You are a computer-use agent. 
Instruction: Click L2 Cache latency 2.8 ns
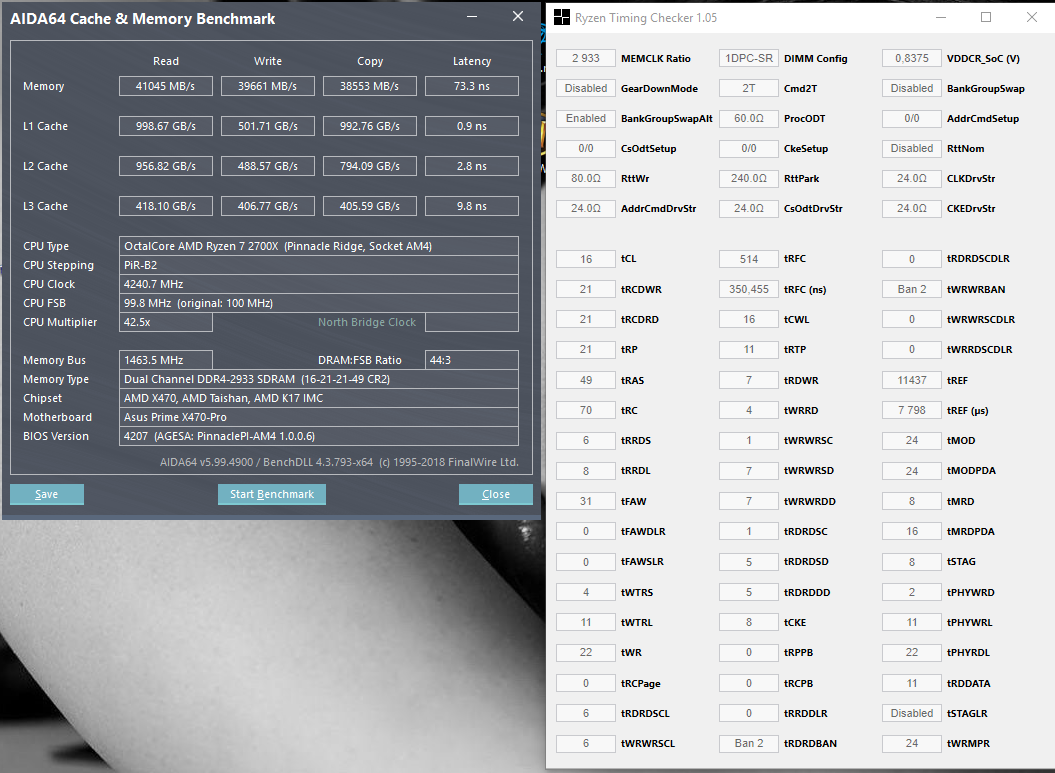tap(472, 166)
